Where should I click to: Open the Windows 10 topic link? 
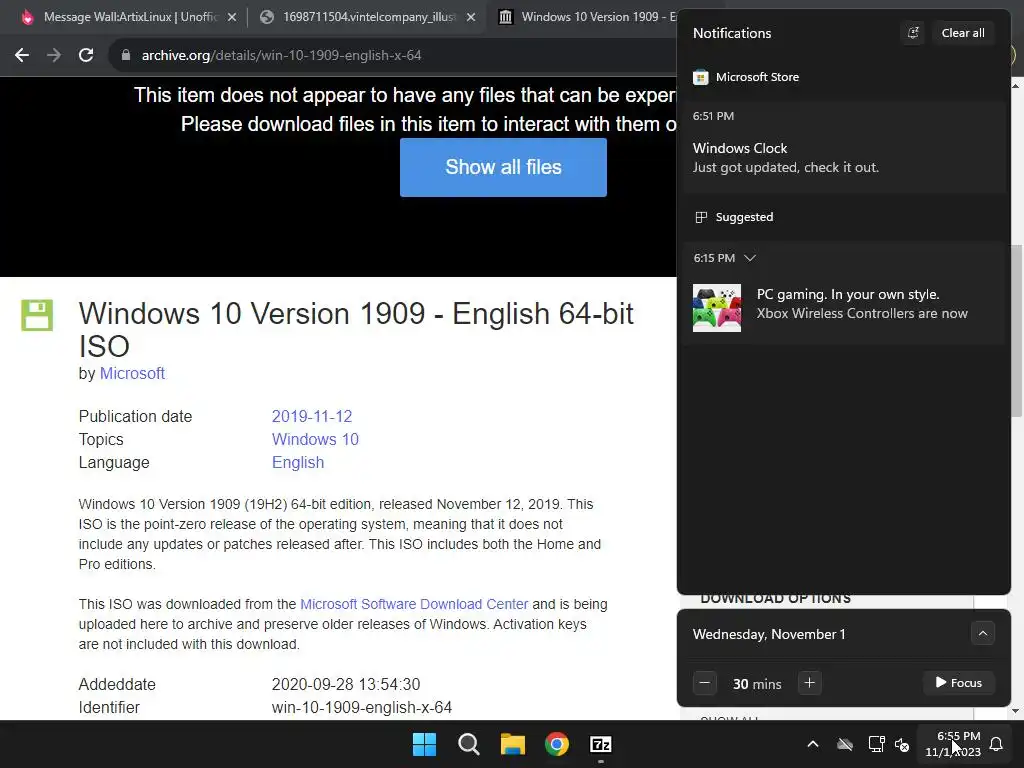(x=315, y=440)
